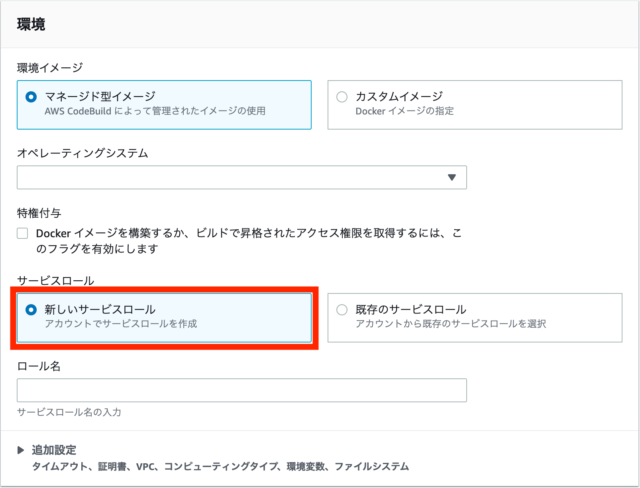Click the 追加設定 subtitle listing タイムアウト, VPC
Image resolution: width=640 pixels, height=488 pixels.
coord(220,466)
